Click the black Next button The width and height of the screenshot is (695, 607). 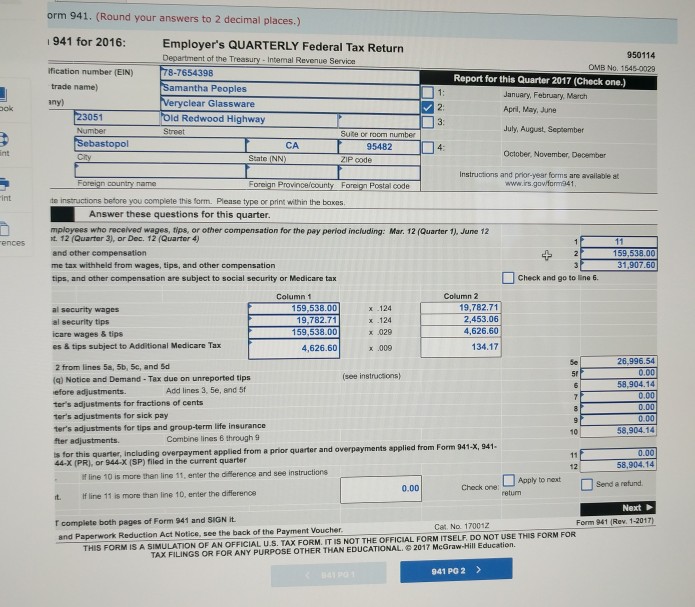pyautogui.click(x=617, y=508)
